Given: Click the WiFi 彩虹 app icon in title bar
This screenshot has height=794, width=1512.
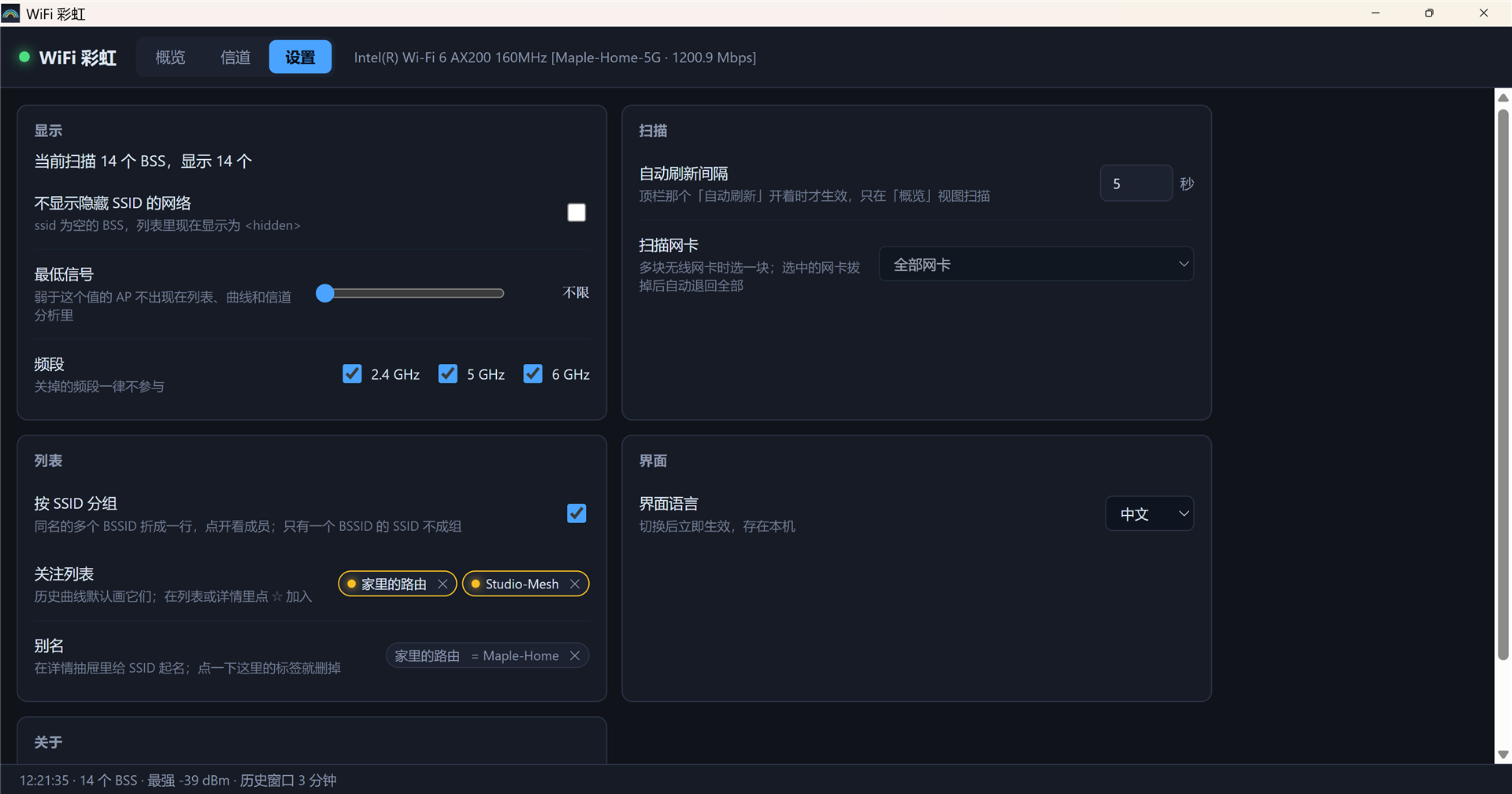Looking at the screenshot, I should coord(10,13).
